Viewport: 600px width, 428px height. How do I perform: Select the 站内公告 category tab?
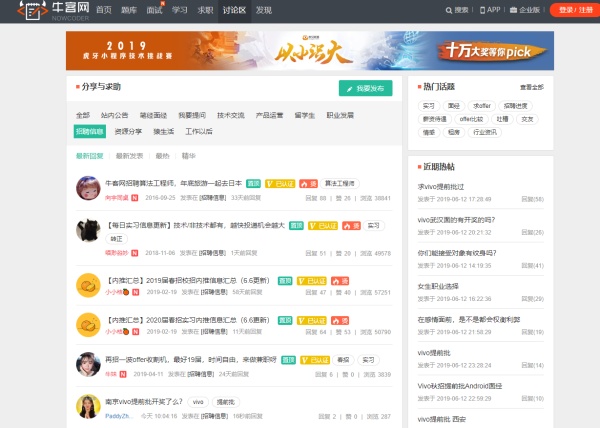point(114,116)
